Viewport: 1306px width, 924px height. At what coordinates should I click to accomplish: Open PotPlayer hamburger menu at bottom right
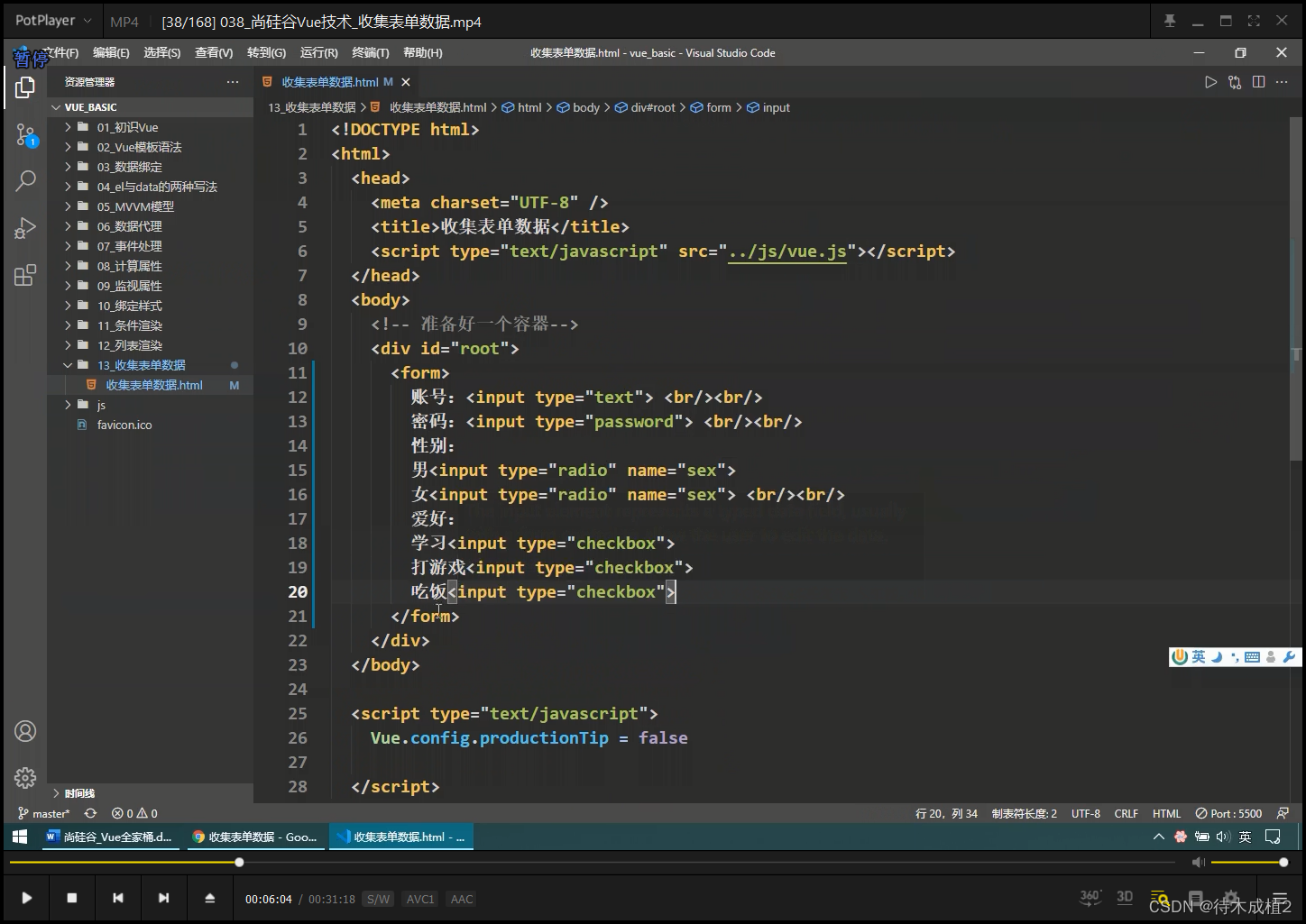(x=1279, y=899)
